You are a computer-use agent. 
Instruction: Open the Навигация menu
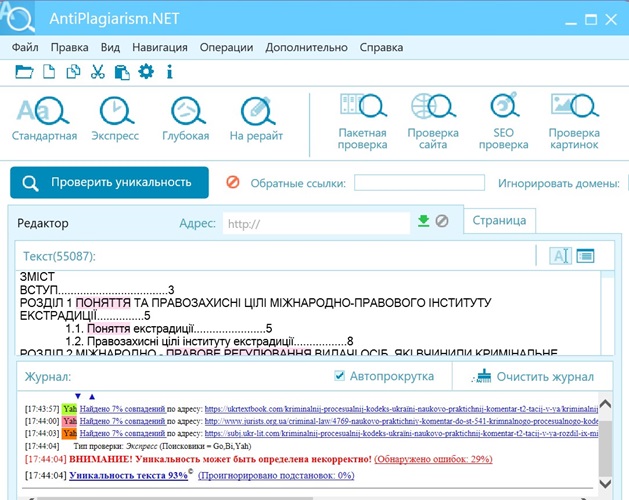tap(160, 47)
